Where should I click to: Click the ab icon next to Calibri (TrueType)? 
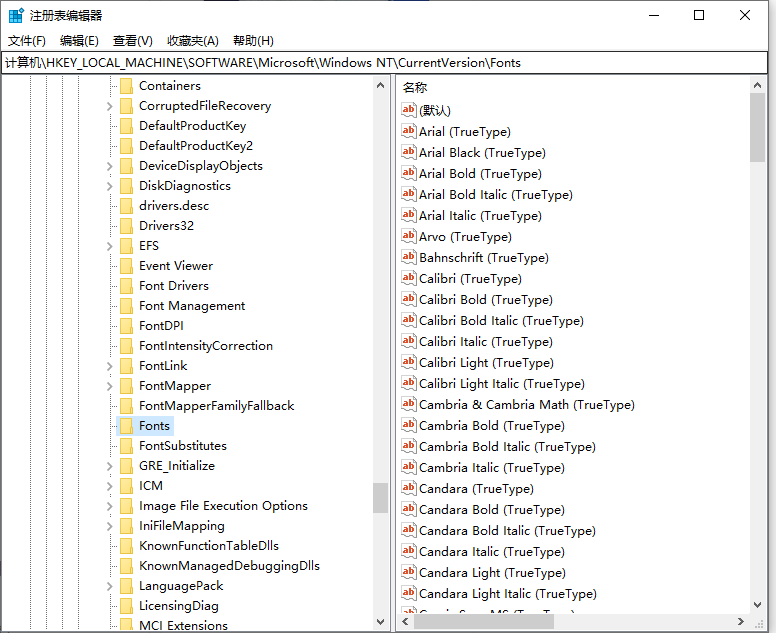(408, 278)
